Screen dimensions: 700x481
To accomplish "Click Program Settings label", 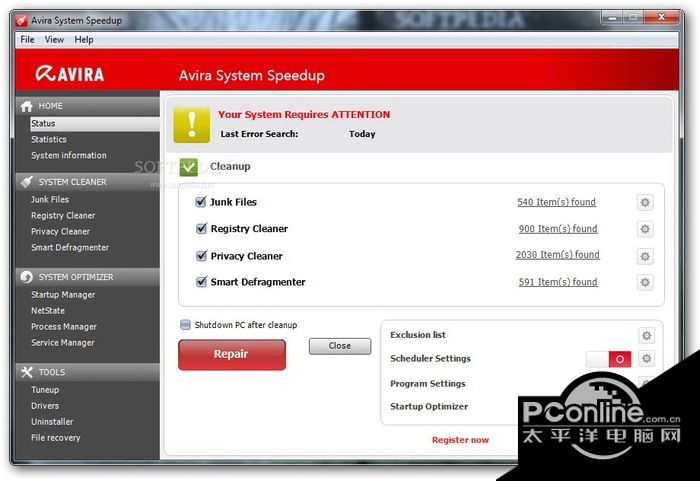I will point(428,384).
